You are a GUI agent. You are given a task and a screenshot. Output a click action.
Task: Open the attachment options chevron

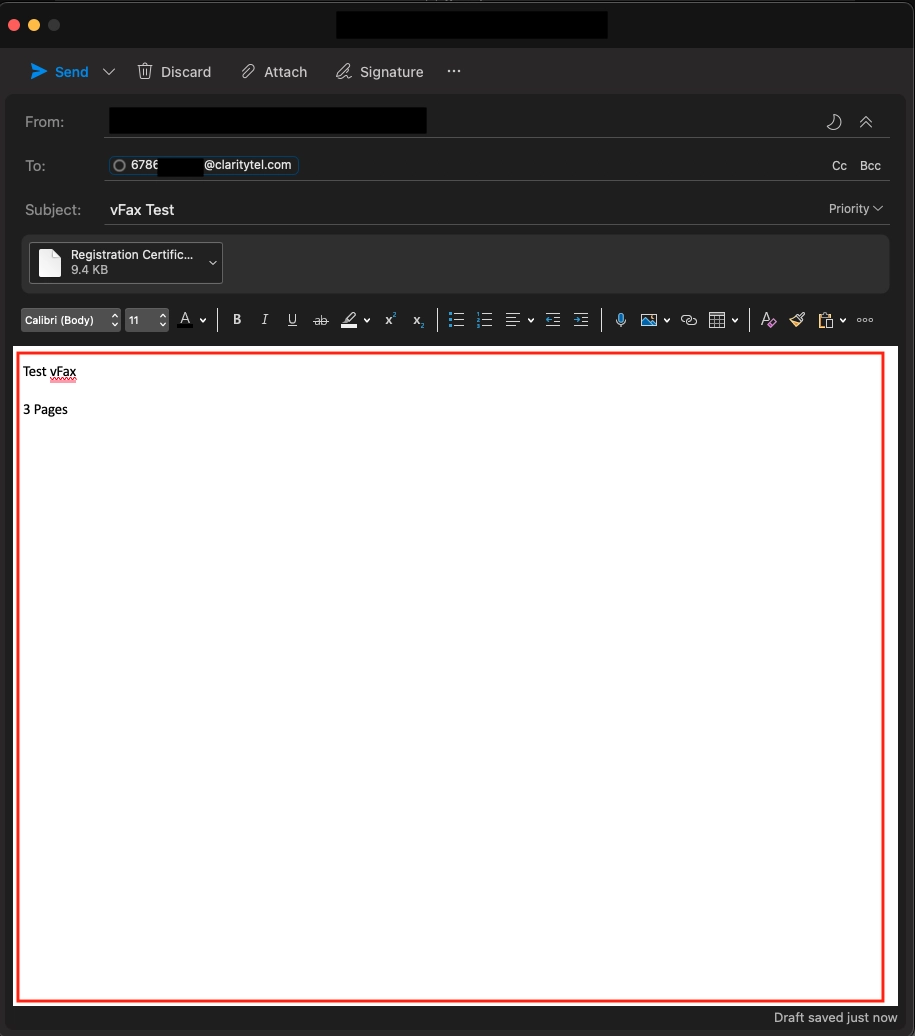click(213, 262)
